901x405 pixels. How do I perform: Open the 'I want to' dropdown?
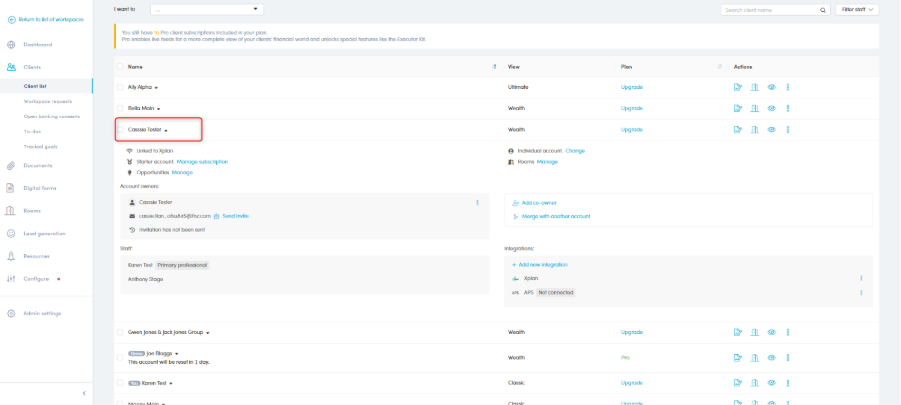point(207,9)
